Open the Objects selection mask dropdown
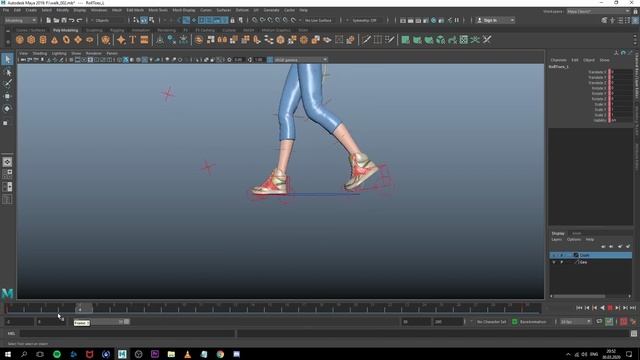640x360 pixels. click(106, 20)
